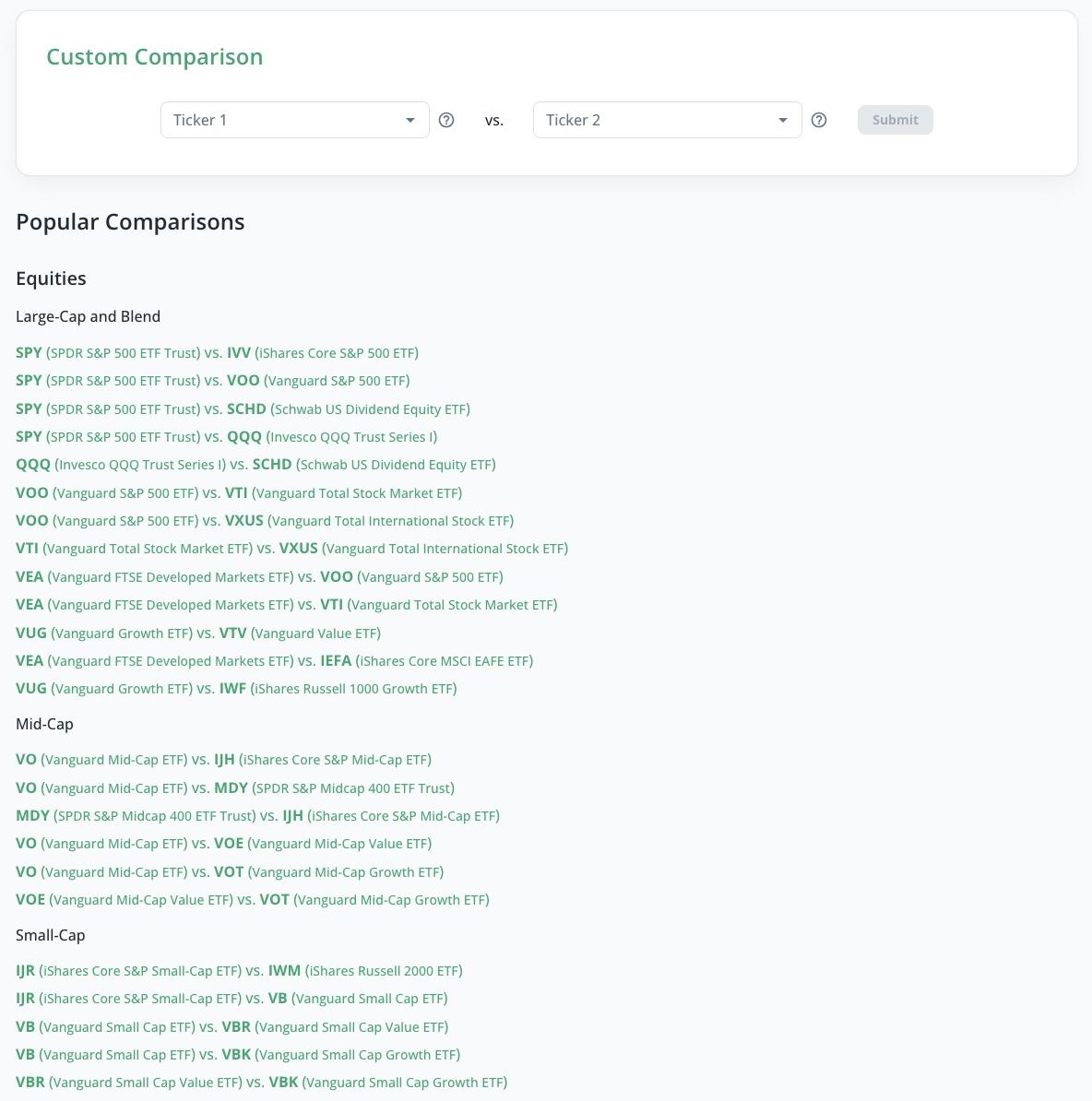Open SPY vs. IVV comparison
Screen dimensions: 1092x1101
coord(217,352)
